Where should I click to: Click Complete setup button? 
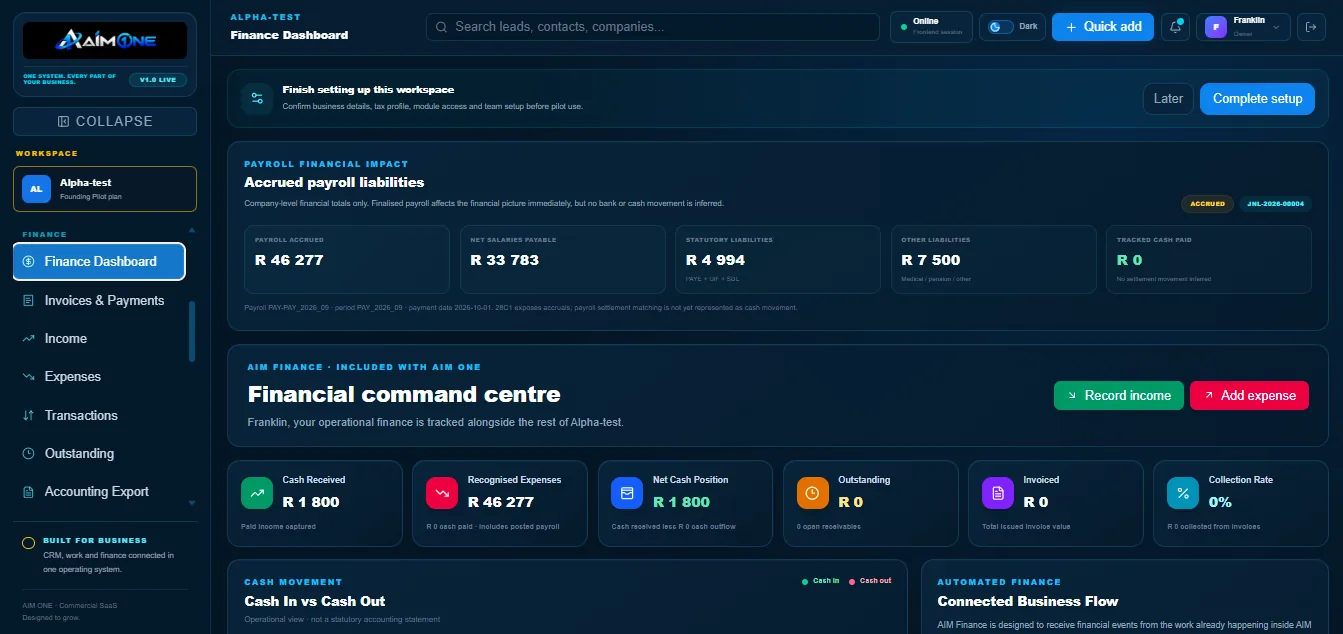point(1257,98)
